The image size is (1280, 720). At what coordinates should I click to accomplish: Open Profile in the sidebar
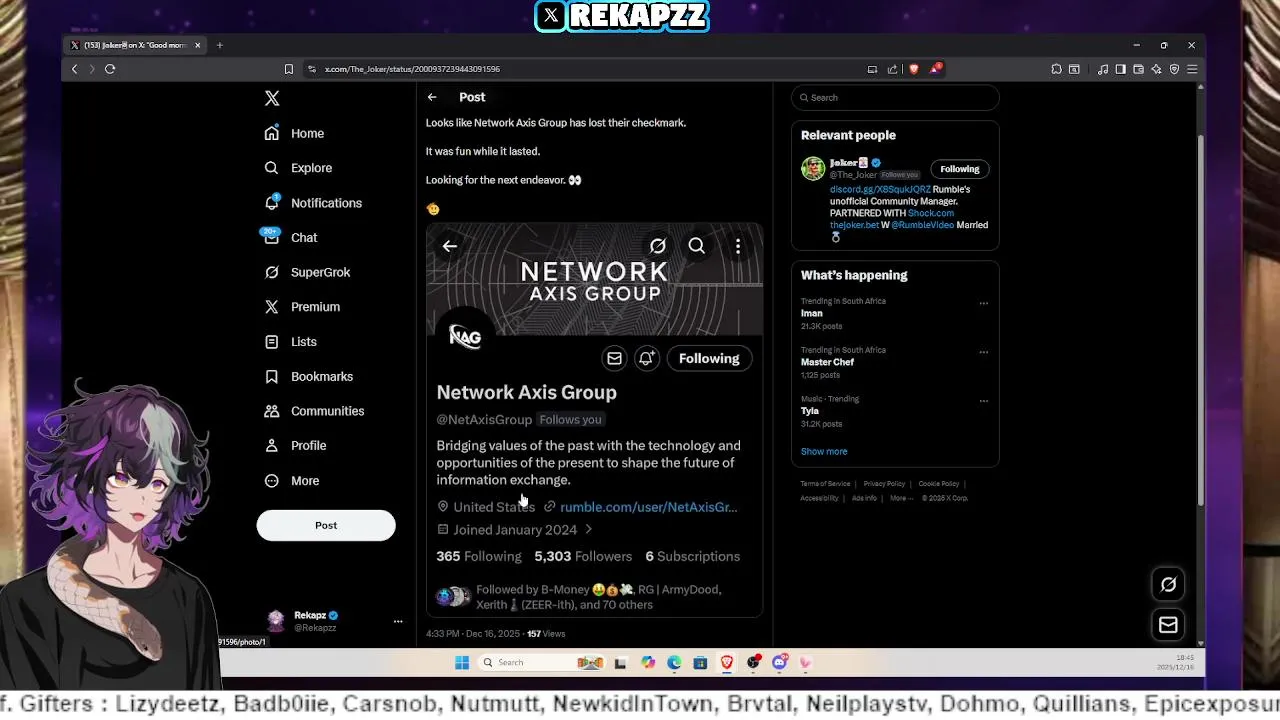(x=295, y=446)
